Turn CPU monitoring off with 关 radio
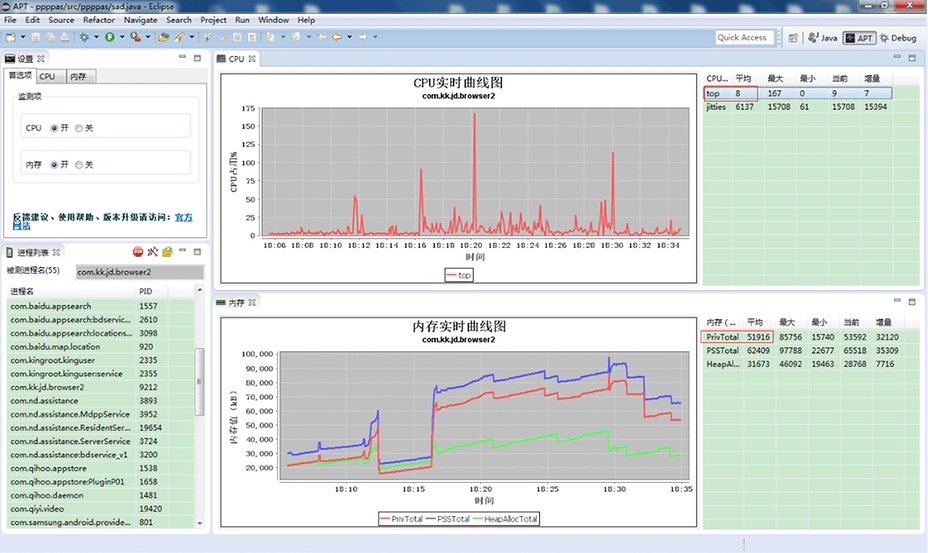The image size is (928, 553). pyautogui.click(x=79, y=128)
